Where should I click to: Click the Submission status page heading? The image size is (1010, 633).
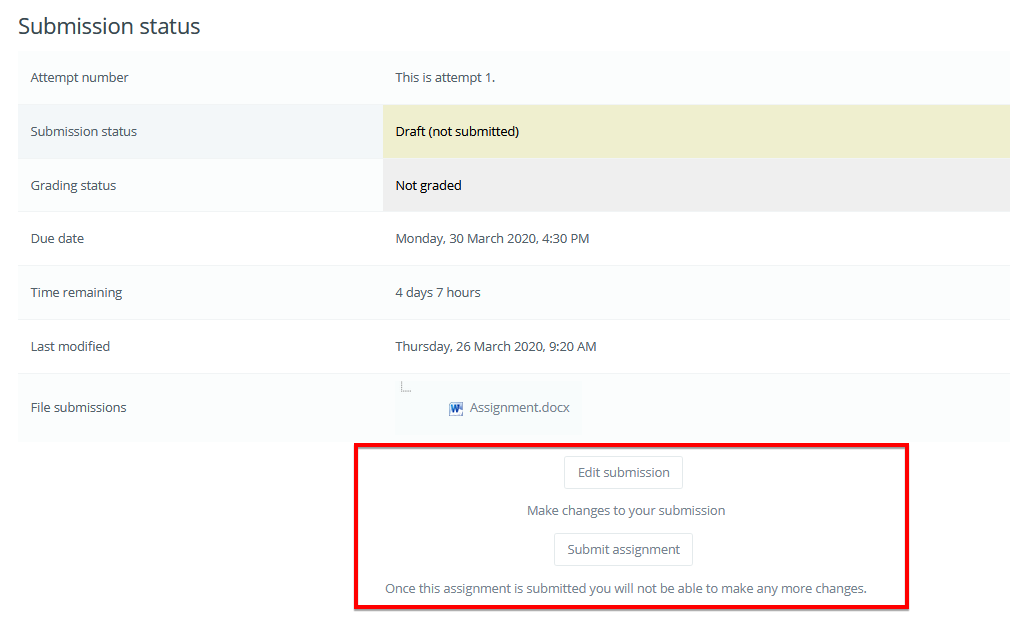pyautogui.click(x=109, y=26)
